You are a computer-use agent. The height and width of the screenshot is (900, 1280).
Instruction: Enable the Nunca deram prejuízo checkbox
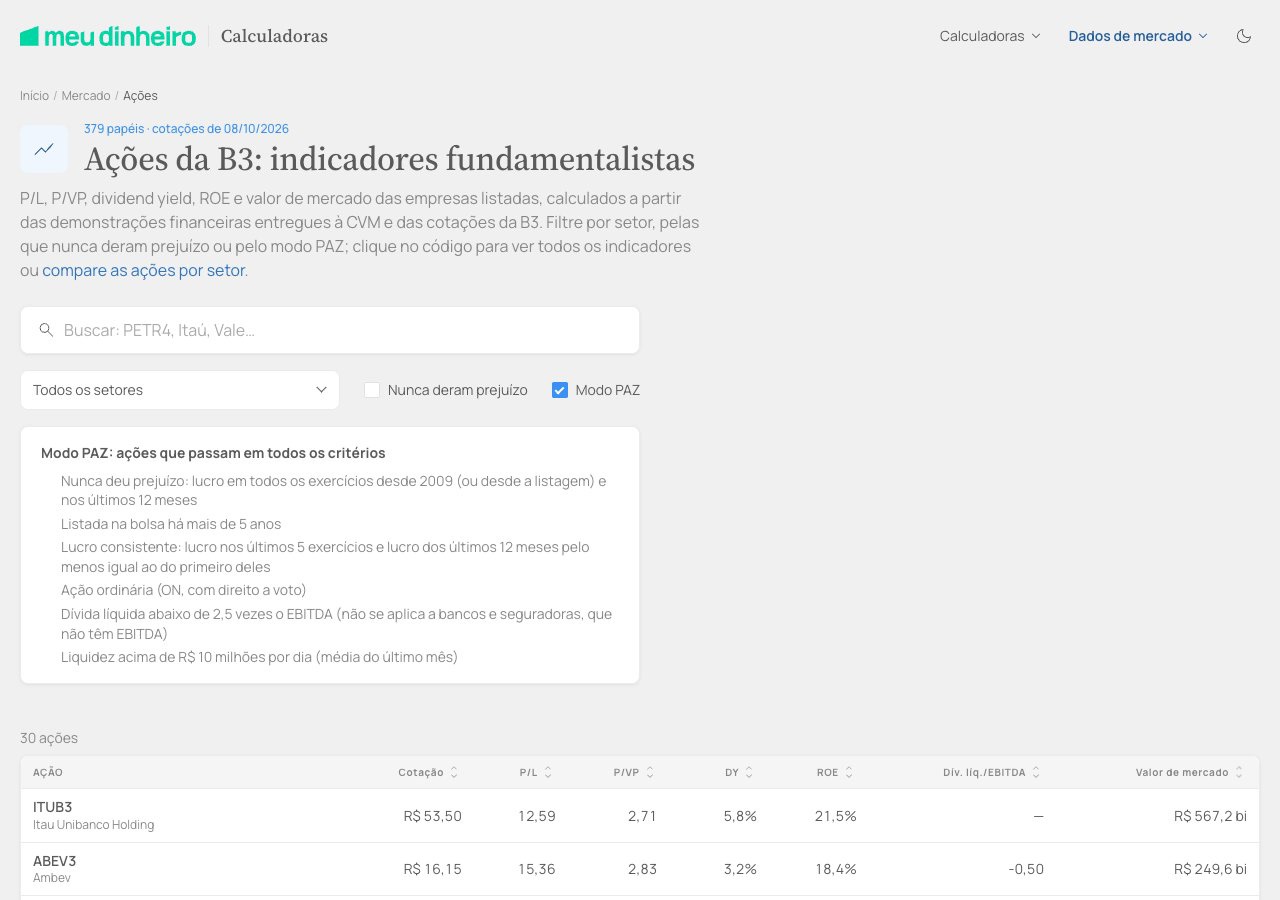click(372, 390)
